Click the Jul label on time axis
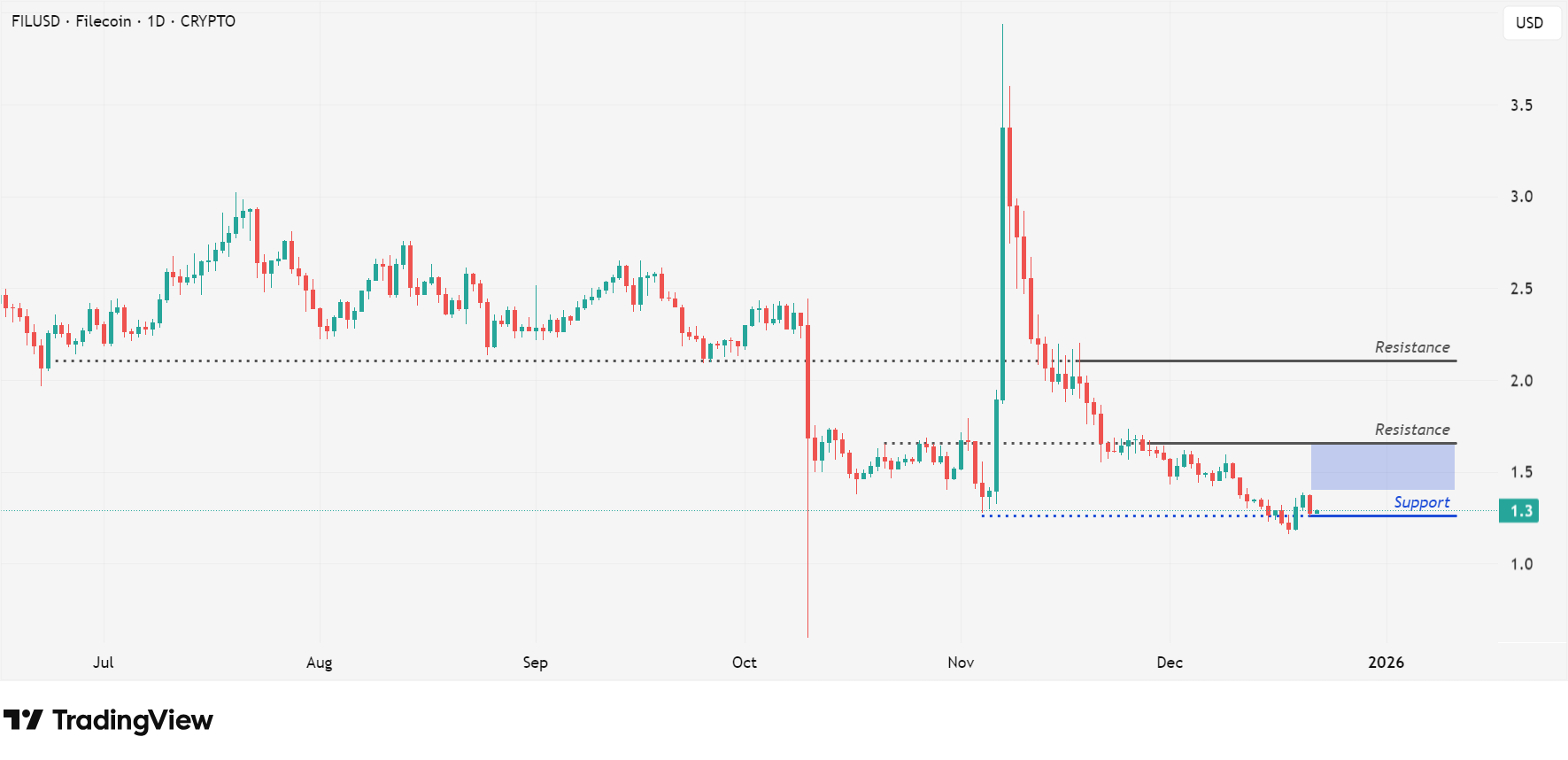 pos(103,663)
